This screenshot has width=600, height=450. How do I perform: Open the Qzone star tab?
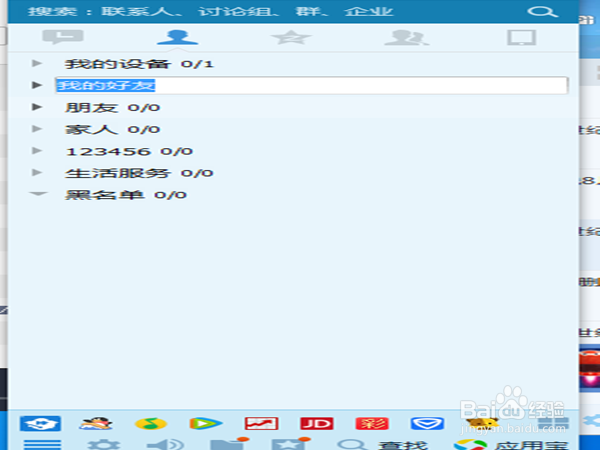[291, 37]
